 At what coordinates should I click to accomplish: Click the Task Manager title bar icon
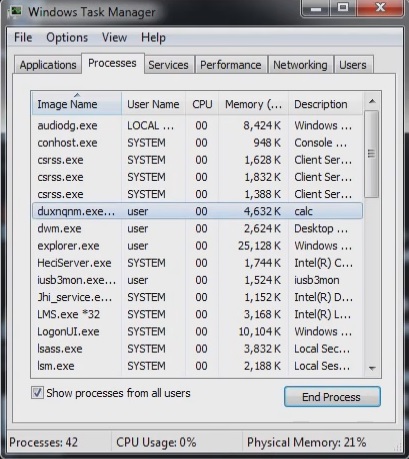tap(15, 11)
